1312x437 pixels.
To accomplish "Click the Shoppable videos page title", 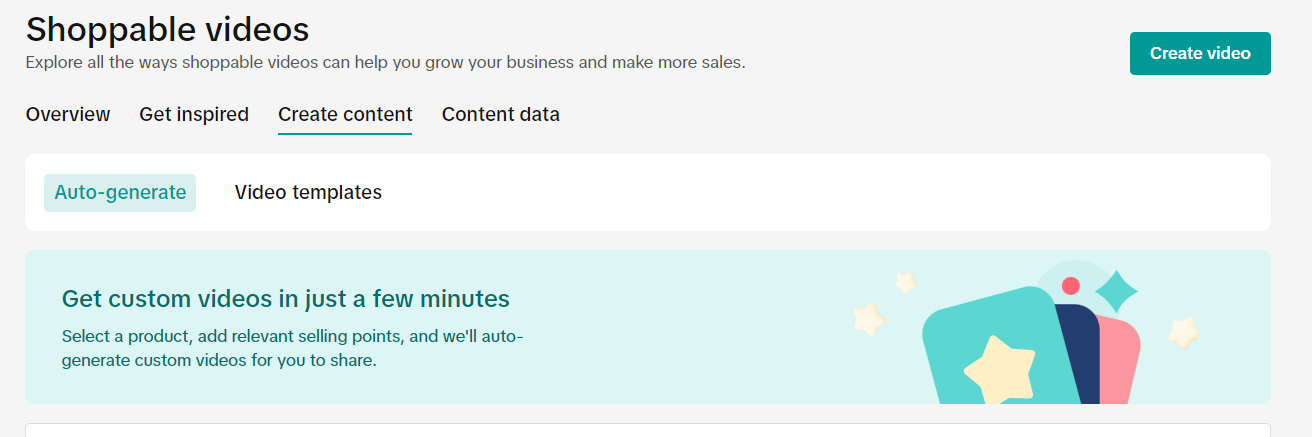I will click(167, 29).
